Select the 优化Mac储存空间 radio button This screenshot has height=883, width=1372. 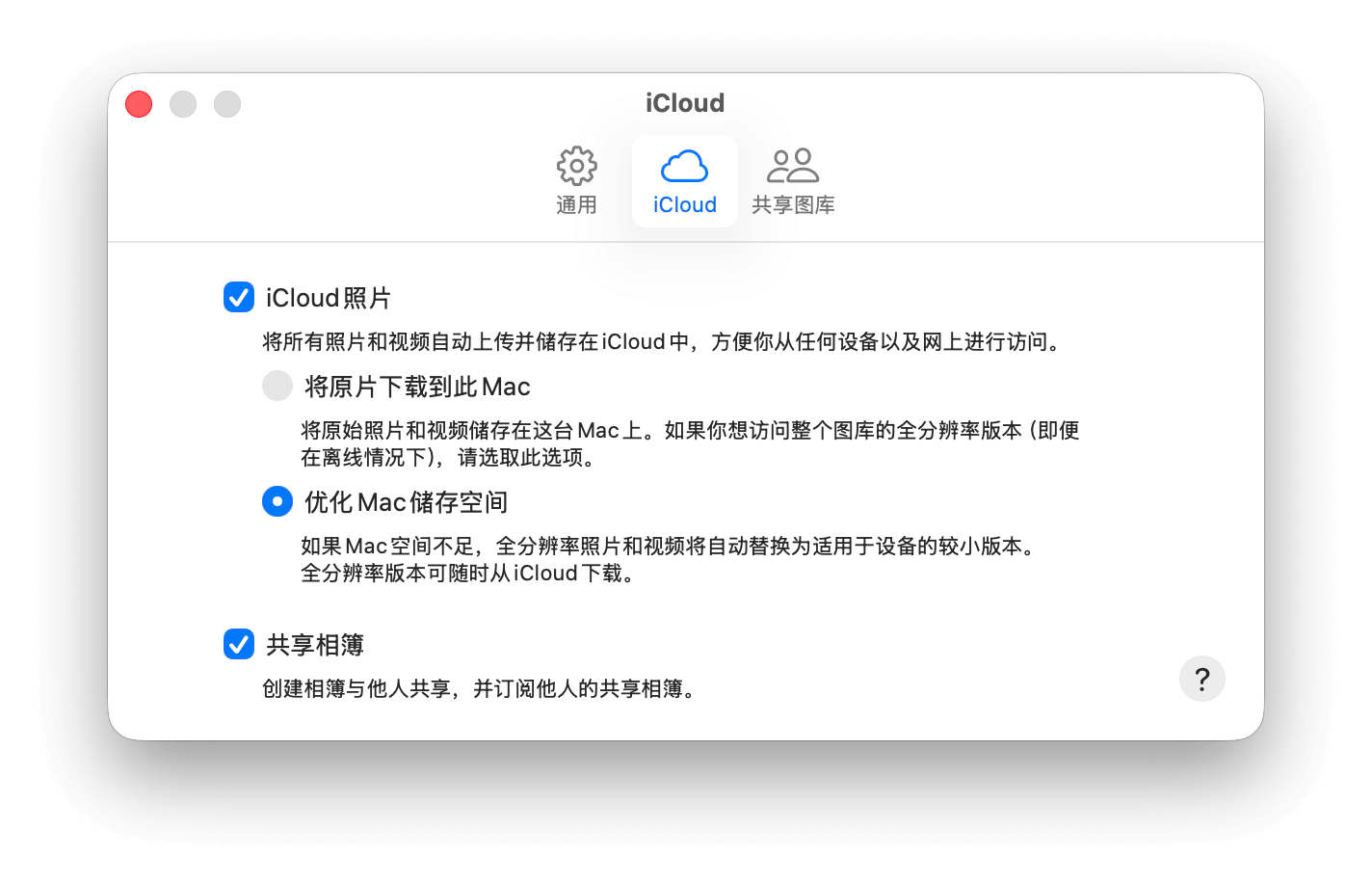click(x=277, y=501)
